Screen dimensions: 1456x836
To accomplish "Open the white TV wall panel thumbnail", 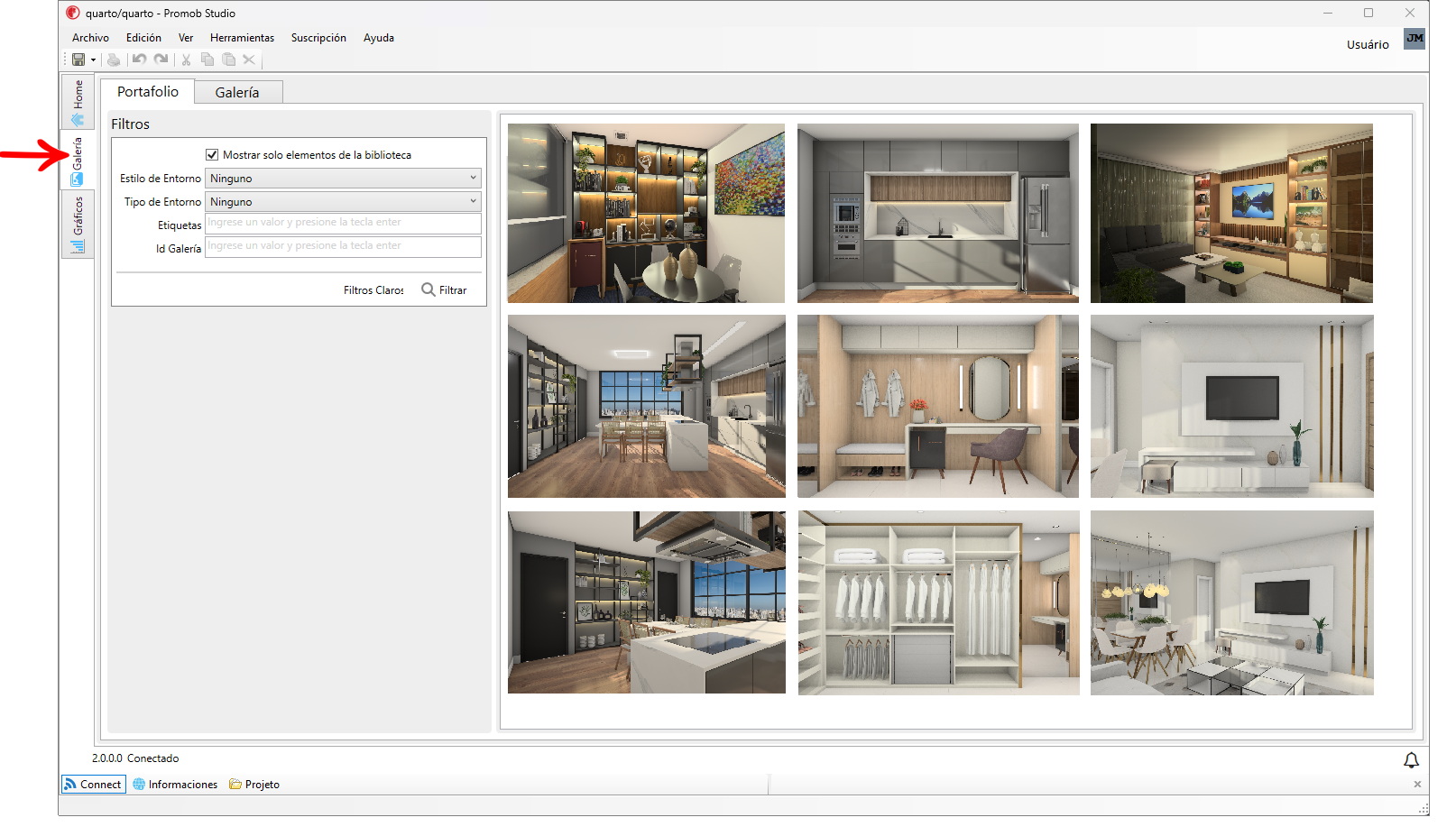I will [1231, 406].
